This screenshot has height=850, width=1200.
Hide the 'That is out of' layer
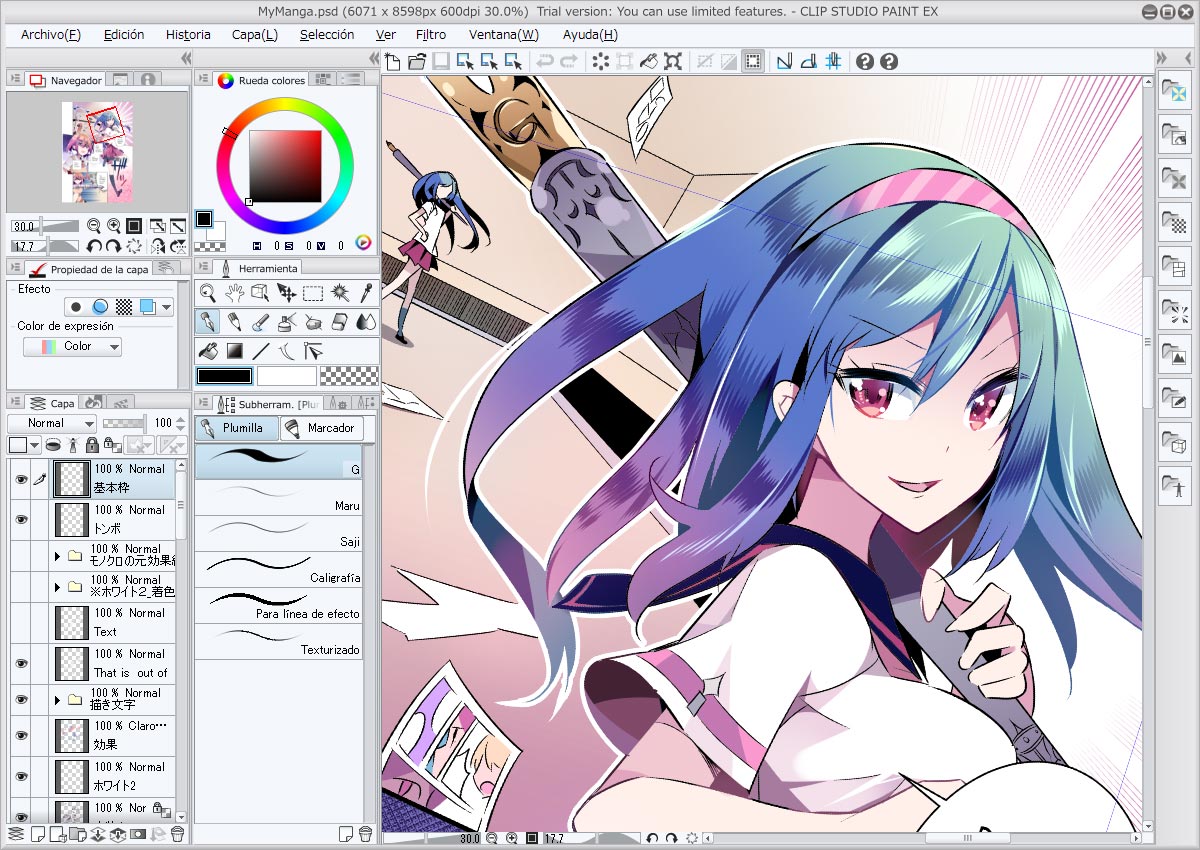pos(21,663)
